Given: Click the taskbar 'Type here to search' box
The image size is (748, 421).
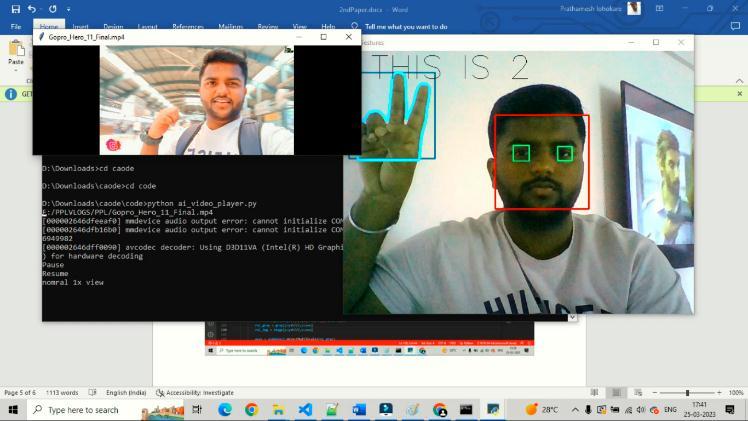Looking at the screenshot, I should [x=105, y=410].
